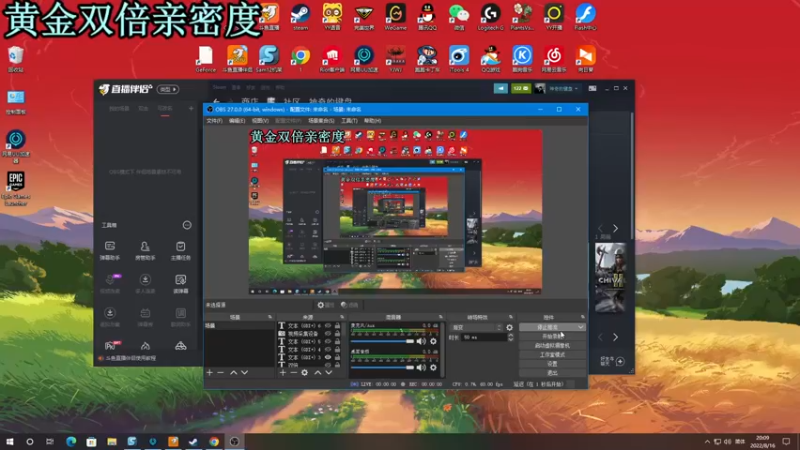This screenshot has width=800, height=450.
Task: Toggle lock for Text (GDI+) 6 source
Action: click(x=337, y=326)
